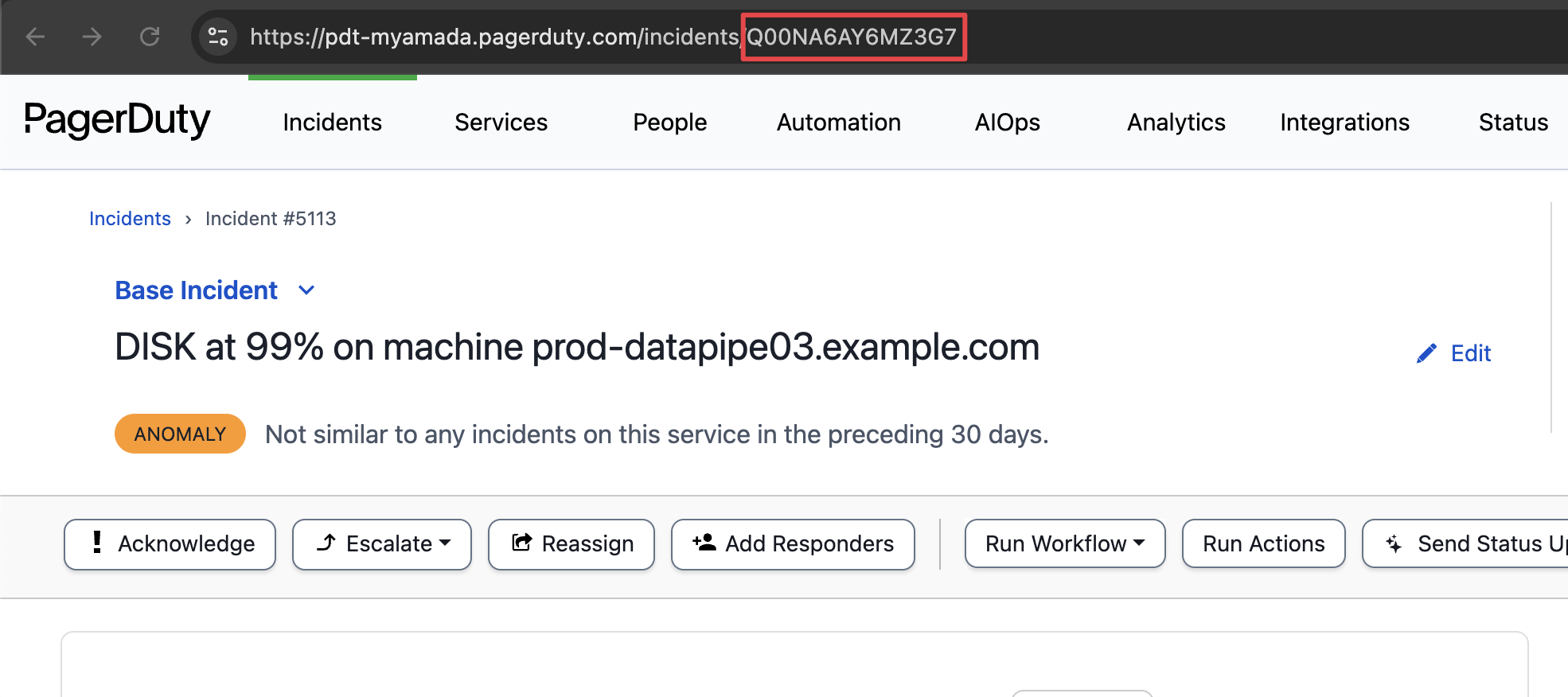
Task: Click the browser forward arrow
Action: tap(92, 37)
